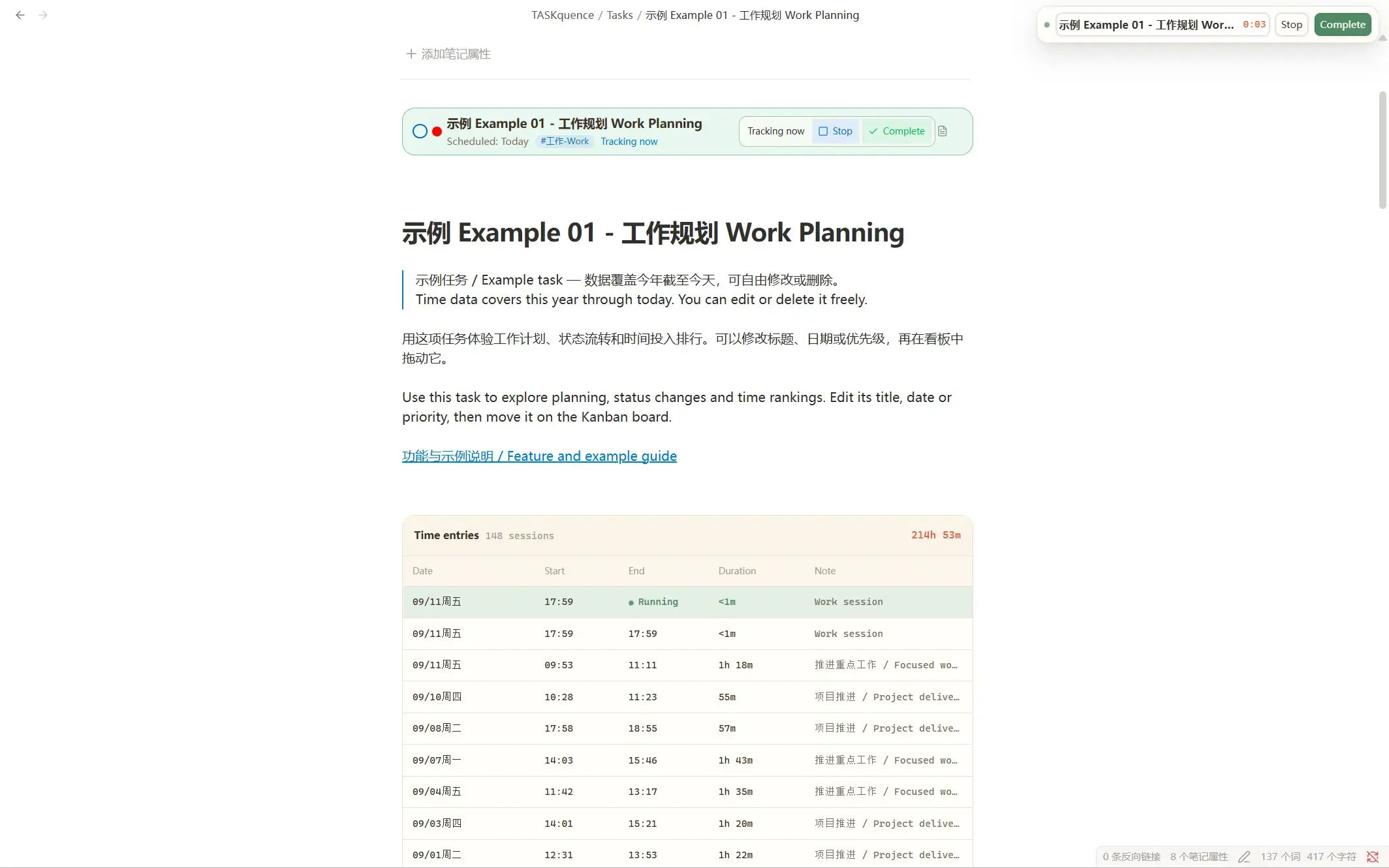
Task: Click the Tracking now blue label
Action: (629, 142)
